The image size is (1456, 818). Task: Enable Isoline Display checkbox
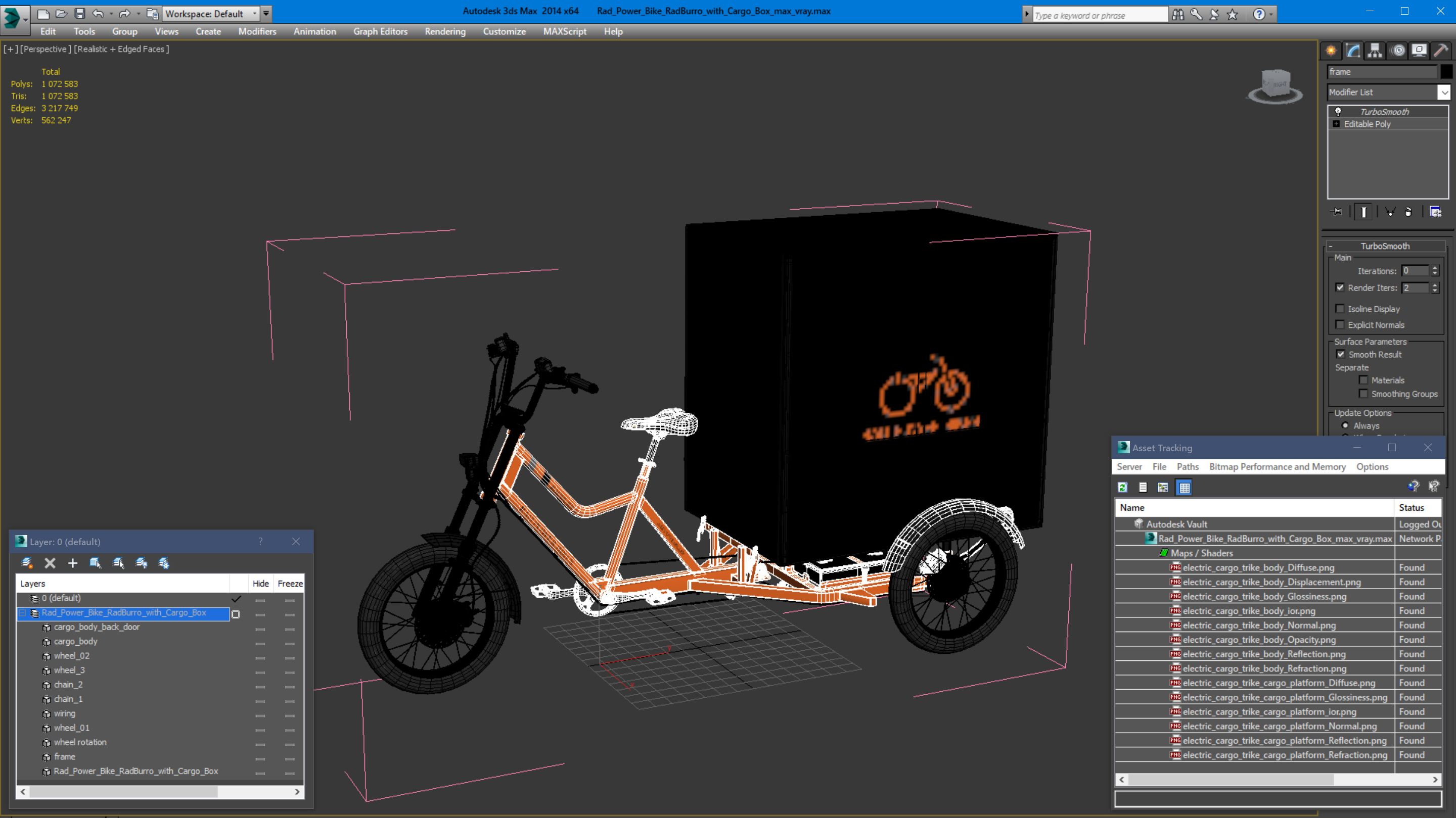(x=1340, y=308)
